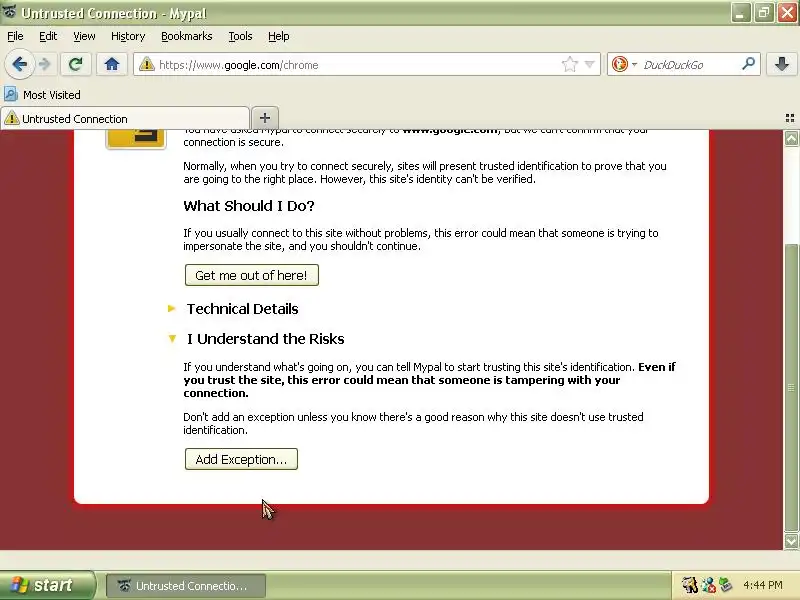800x600 pixels.
Task: Close the Mypal window
Action: click(x=787, y=13)
